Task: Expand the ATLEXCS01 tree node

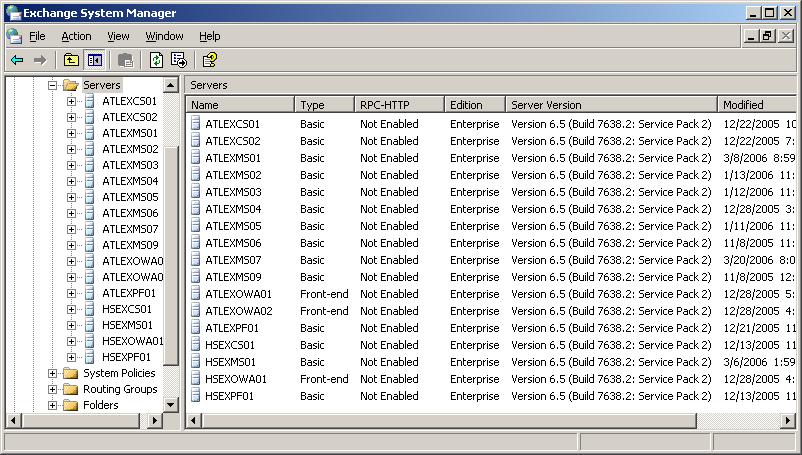Action: pos(71,101)
